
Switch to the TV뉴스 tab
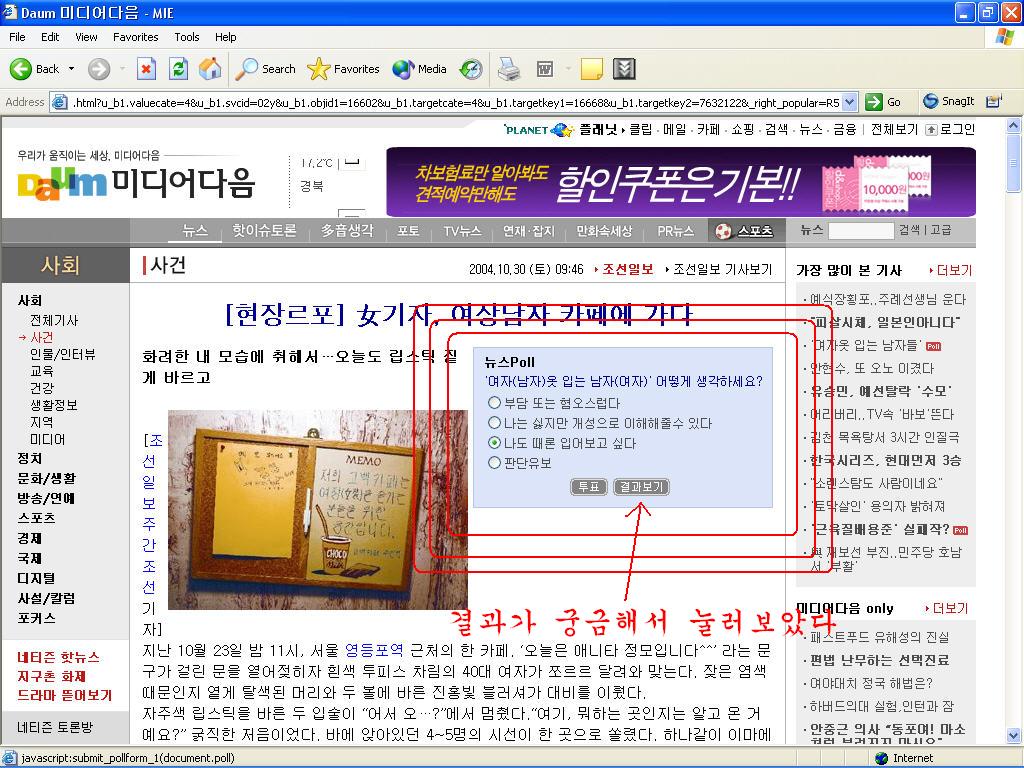(x=462, y=231)
